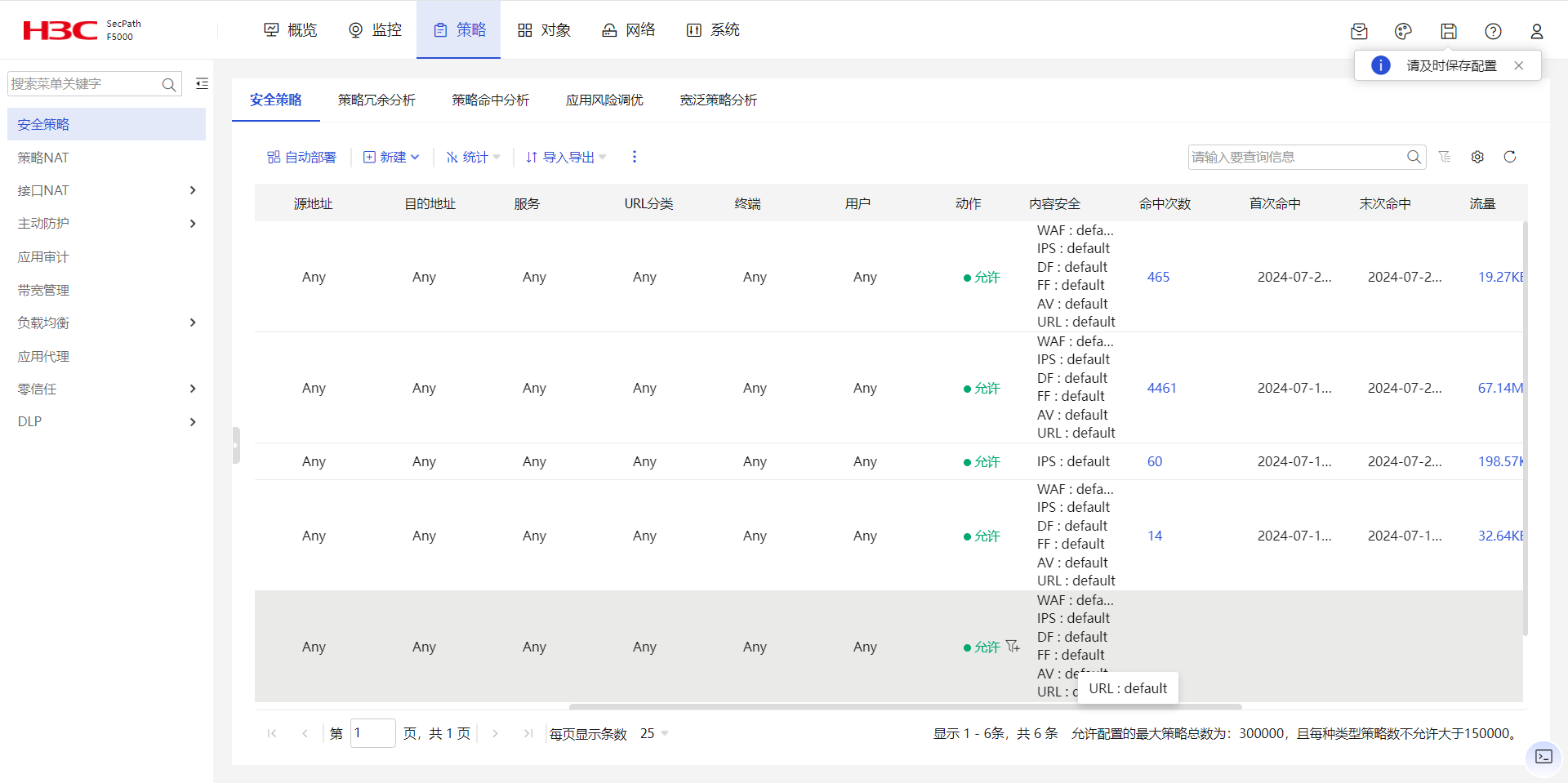The width and height of the screenshot is (1568, 783).
Task: Click the hit count 4461 link
Action: (x=1161, y=388)
